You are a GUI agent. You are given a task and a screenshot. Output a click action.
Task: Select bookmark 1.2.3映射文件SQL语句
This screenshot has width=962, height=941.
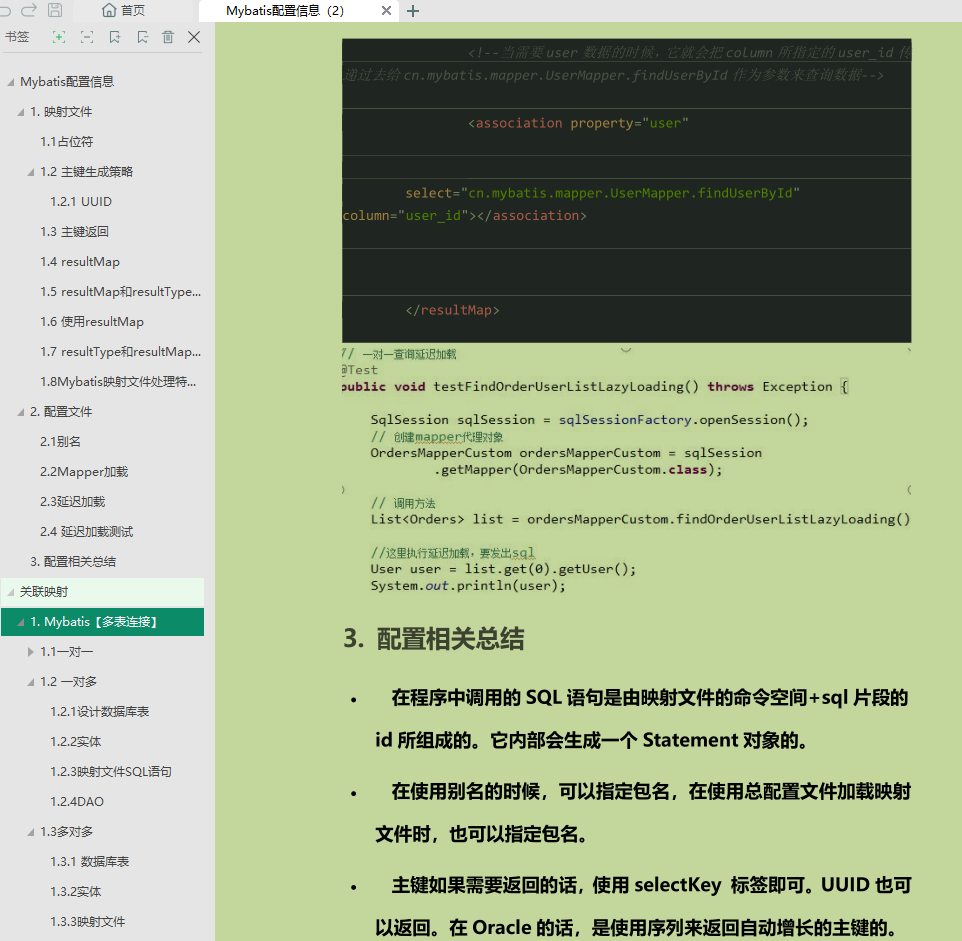[111, 772]
